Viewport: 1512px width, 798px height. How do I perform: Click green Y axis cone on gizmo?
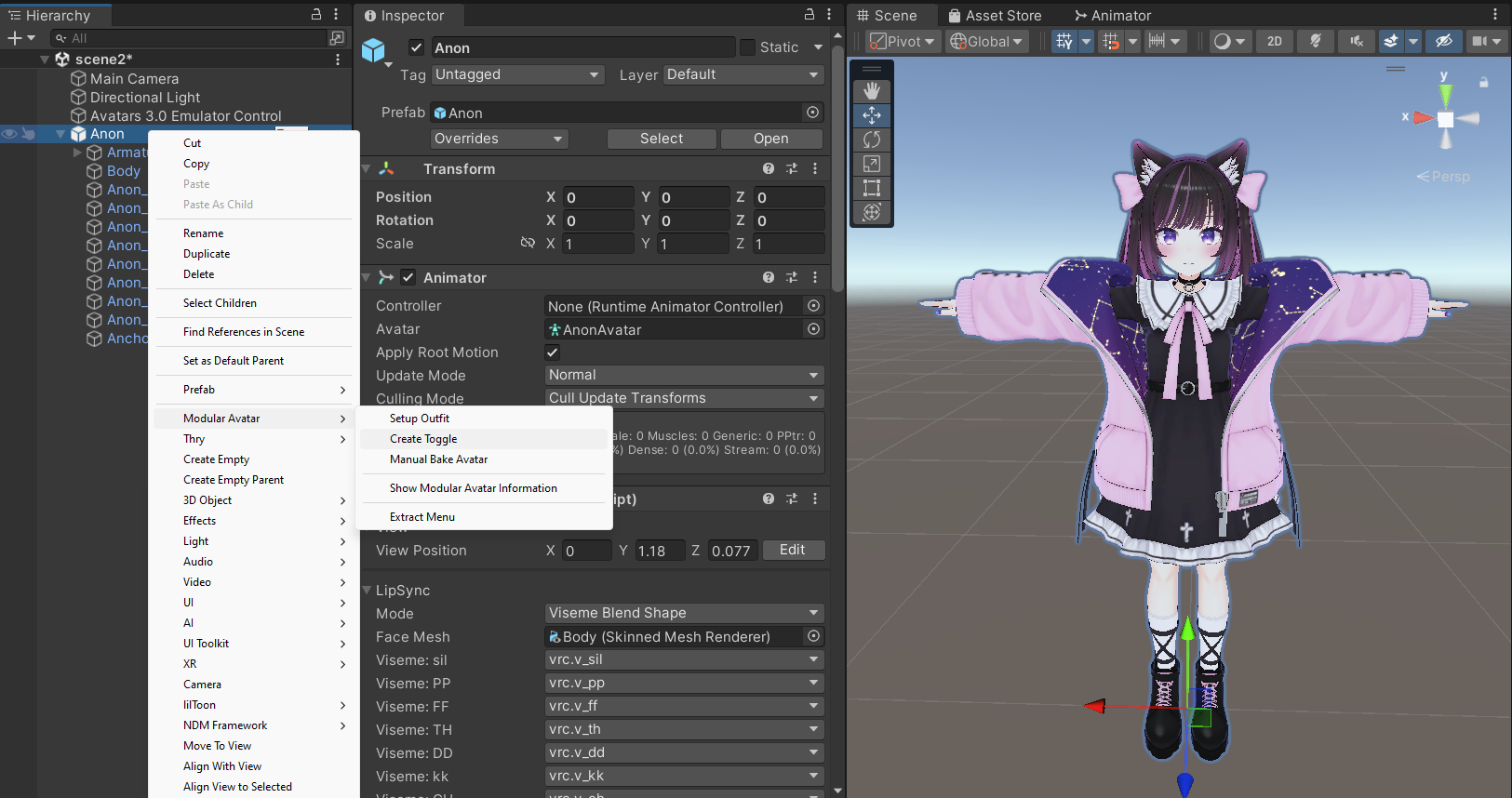tap(1445, 94)
